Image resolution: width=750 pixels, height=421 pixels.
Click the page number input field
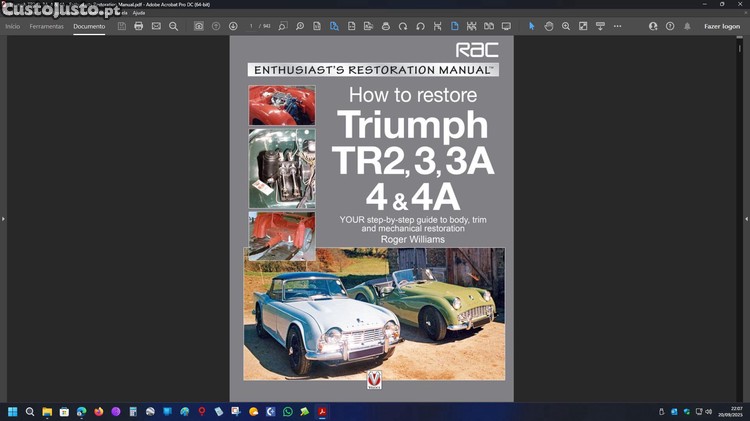(x=253, y=26)
